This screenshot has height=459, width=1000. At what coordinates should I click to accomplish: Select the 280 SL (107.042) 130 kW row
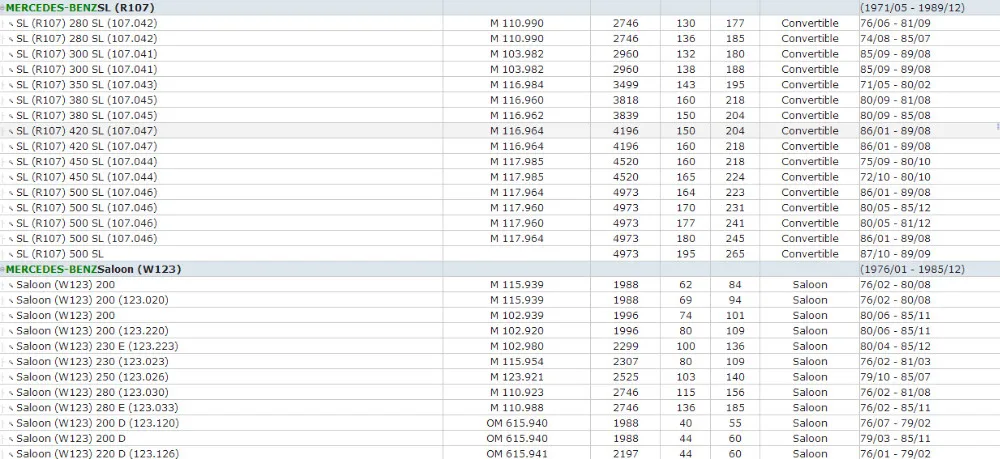[x=500, y=23]
